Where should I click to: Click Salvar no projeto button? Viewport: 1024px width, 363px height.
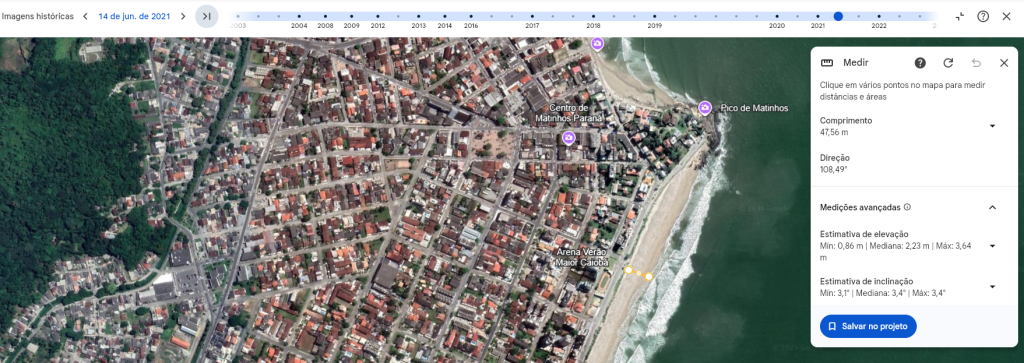click(868, 326)
